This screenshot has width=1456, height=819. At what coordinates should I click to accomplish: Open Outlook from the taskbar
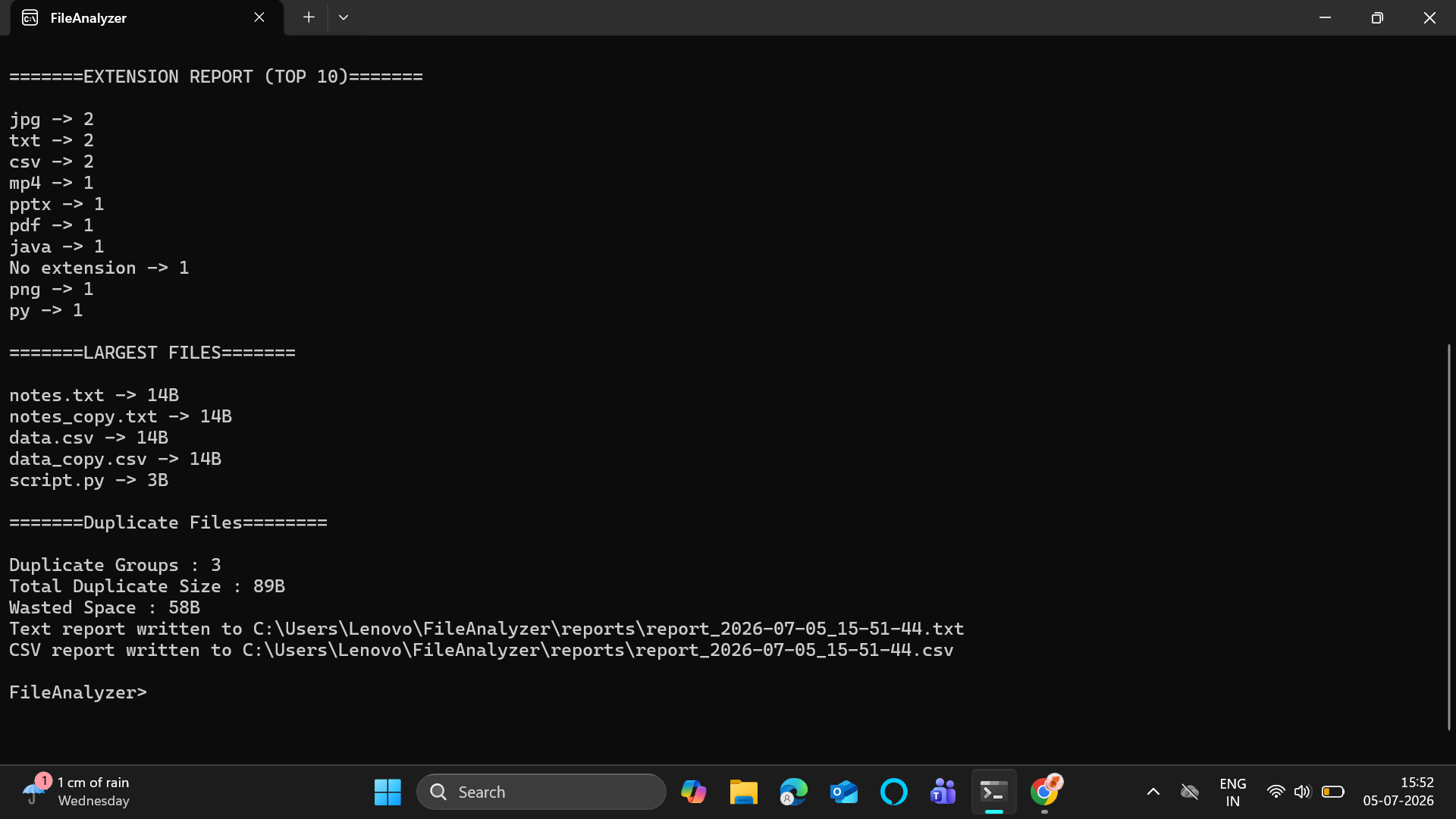(x=844, y=792)
